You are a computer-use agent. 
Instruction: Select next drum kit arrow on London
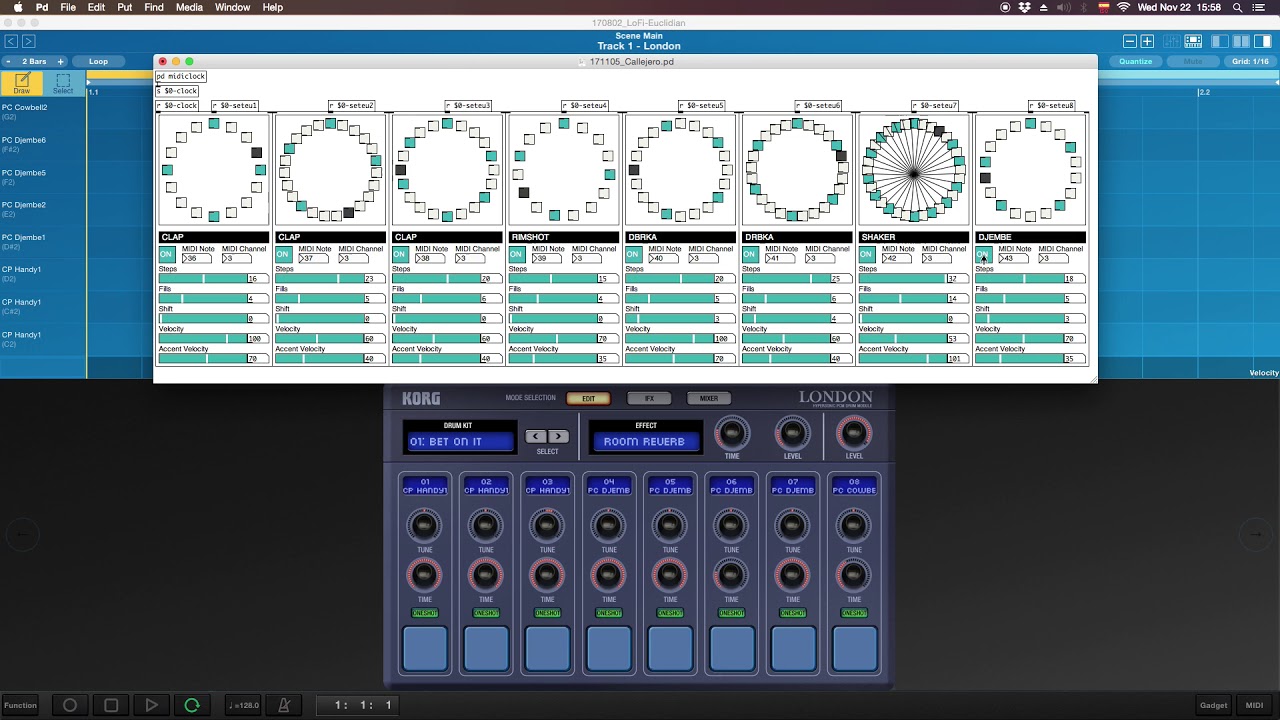click(558, 436)
